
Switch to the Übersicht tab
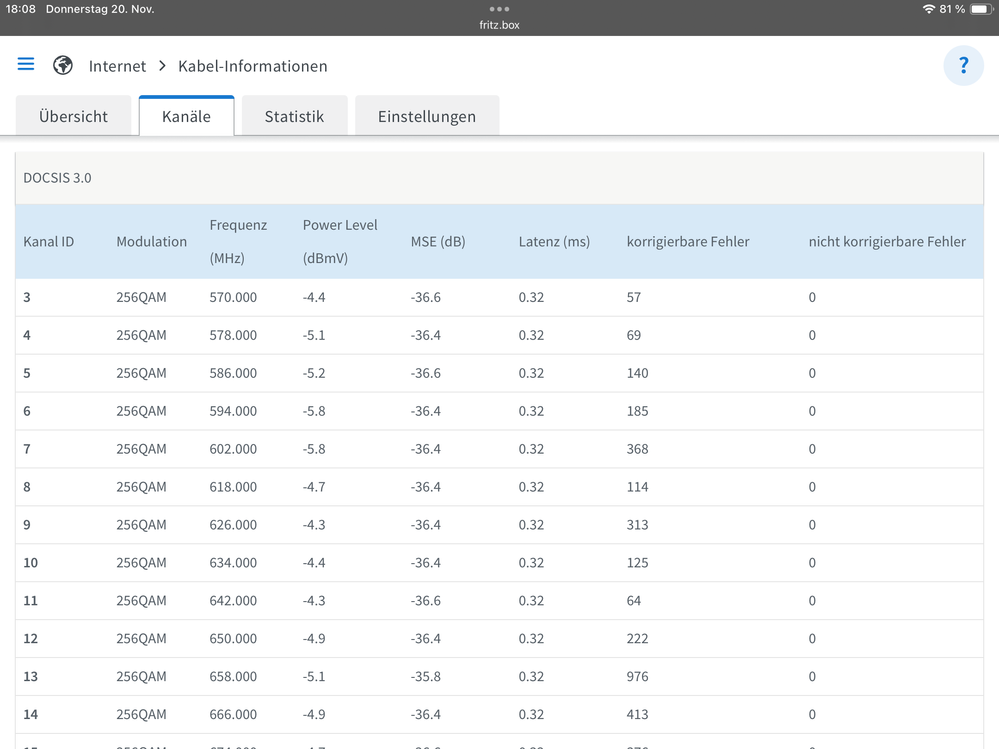click(x=73, y=116)
